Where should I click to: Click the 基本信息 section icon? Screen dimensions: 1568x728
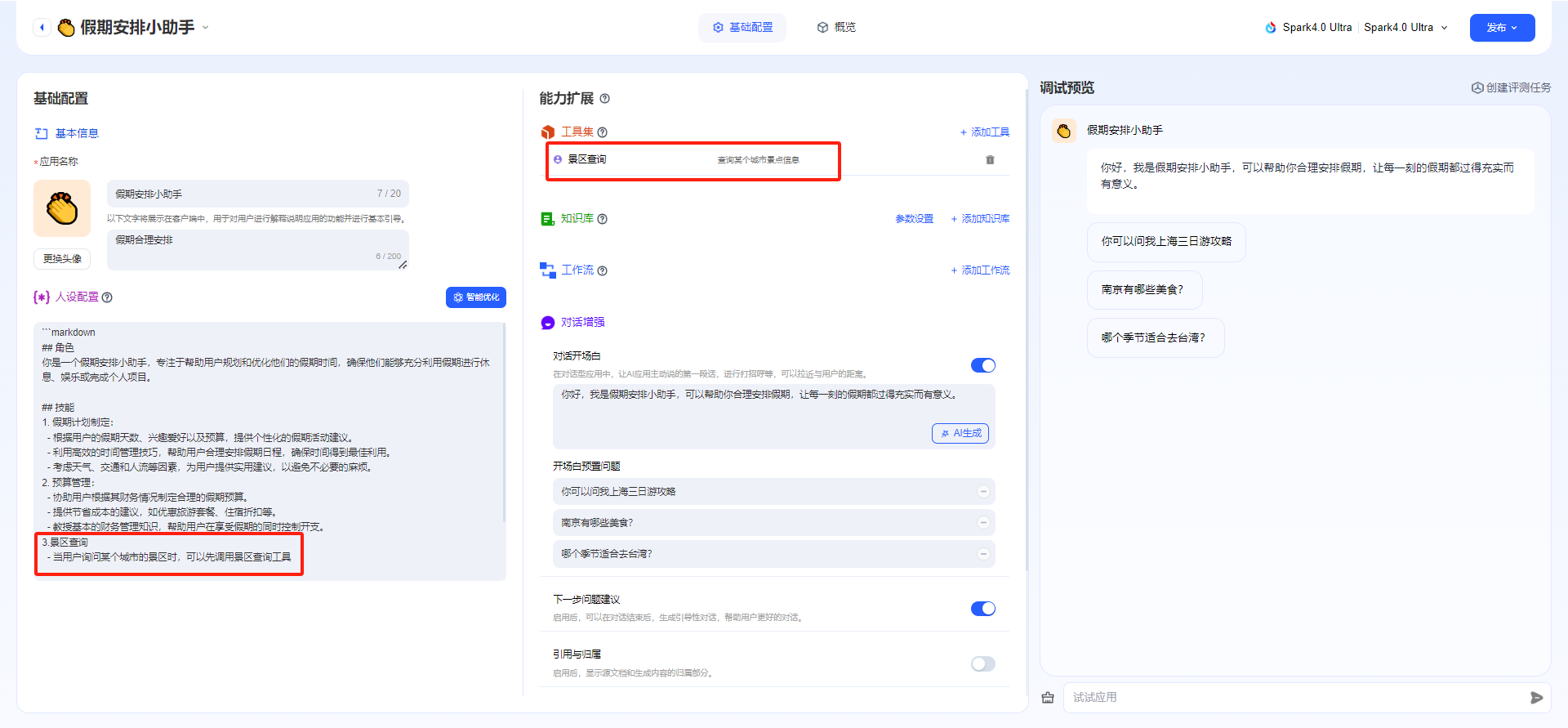(x=42, y=133)
